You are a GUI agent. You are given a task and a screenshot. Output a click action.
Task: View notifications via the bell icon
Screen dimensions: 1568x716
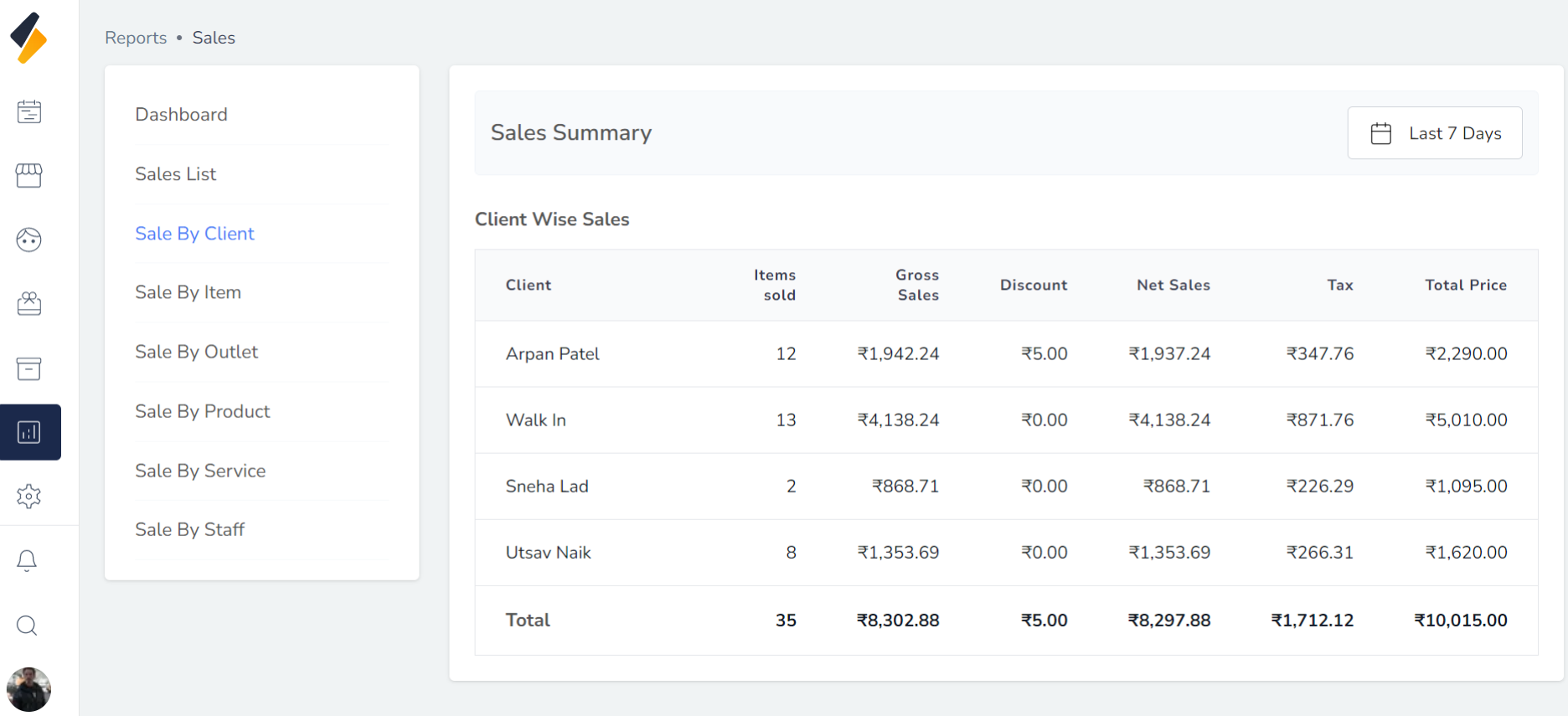[27, 560]
